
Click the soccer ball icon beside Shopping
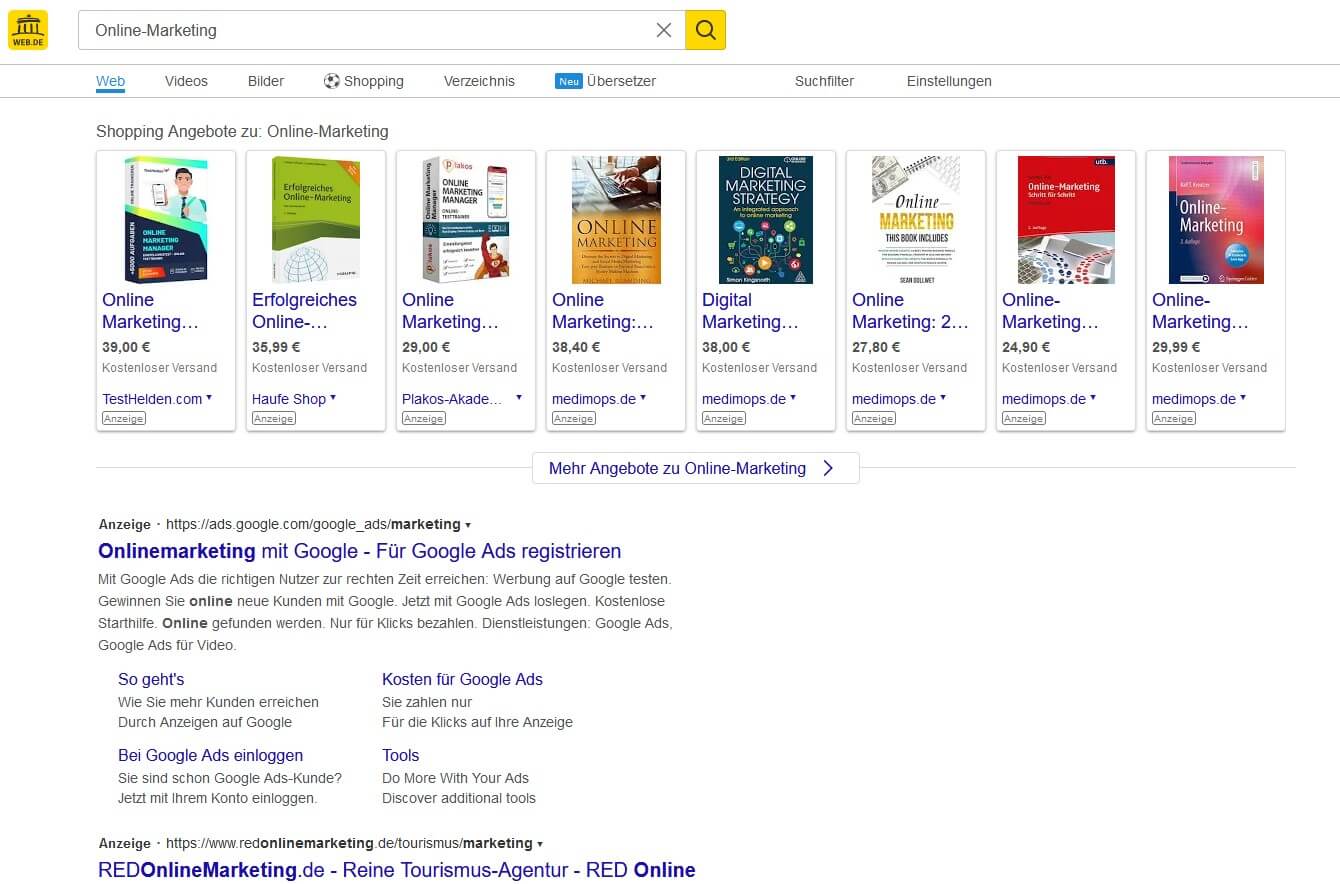332,81
